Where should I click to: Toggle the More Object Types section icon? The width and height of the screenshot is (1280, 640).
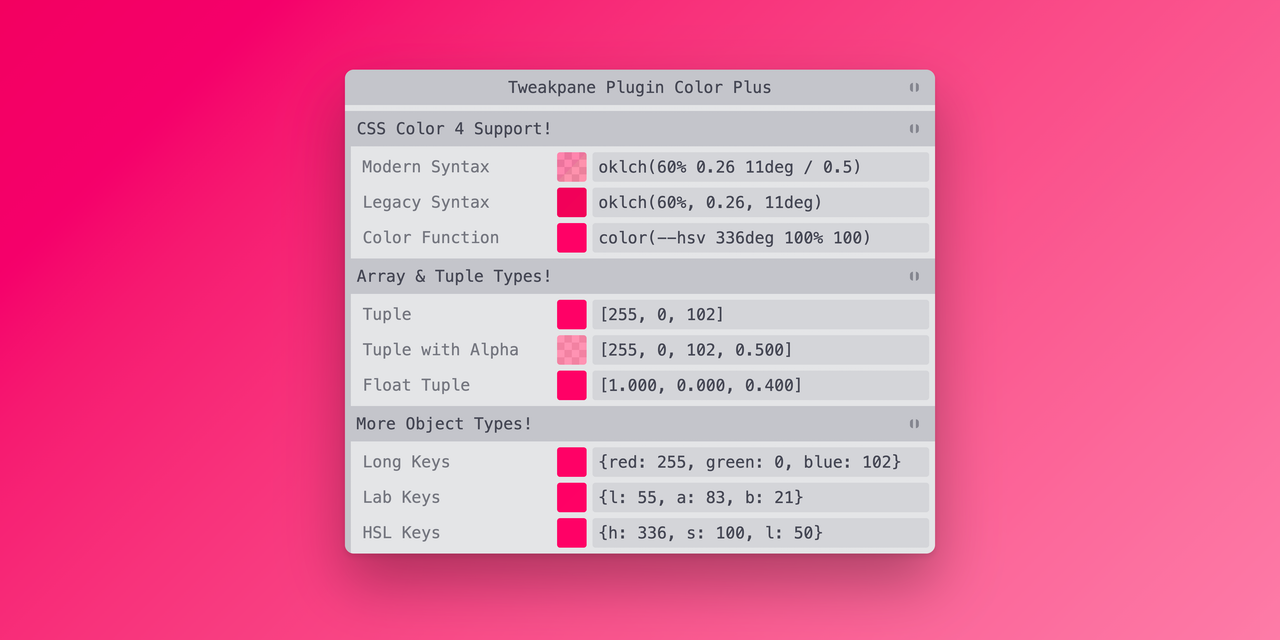click(913, 423)
